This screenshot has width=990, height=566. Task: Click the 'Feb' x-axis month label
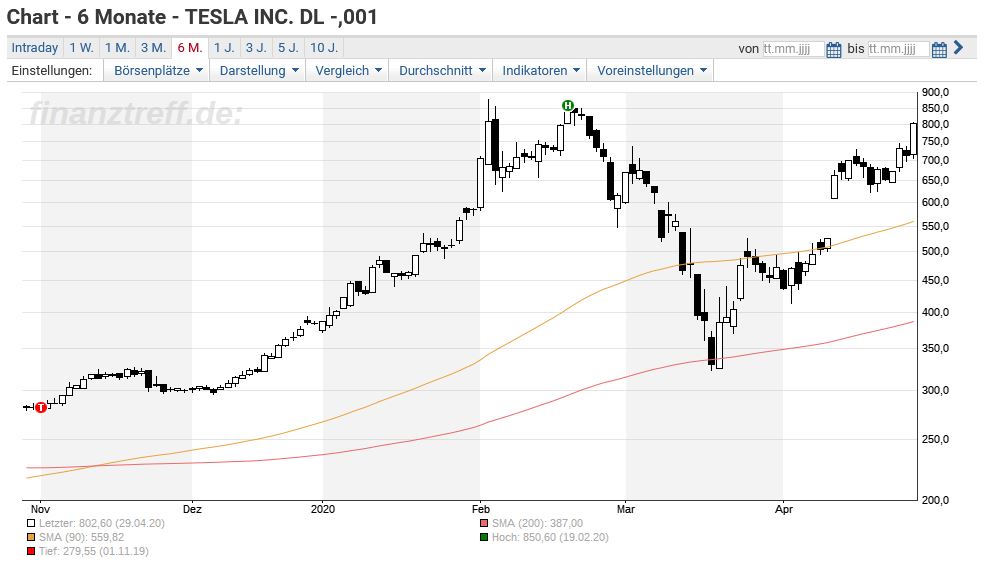tap(480, 509)
